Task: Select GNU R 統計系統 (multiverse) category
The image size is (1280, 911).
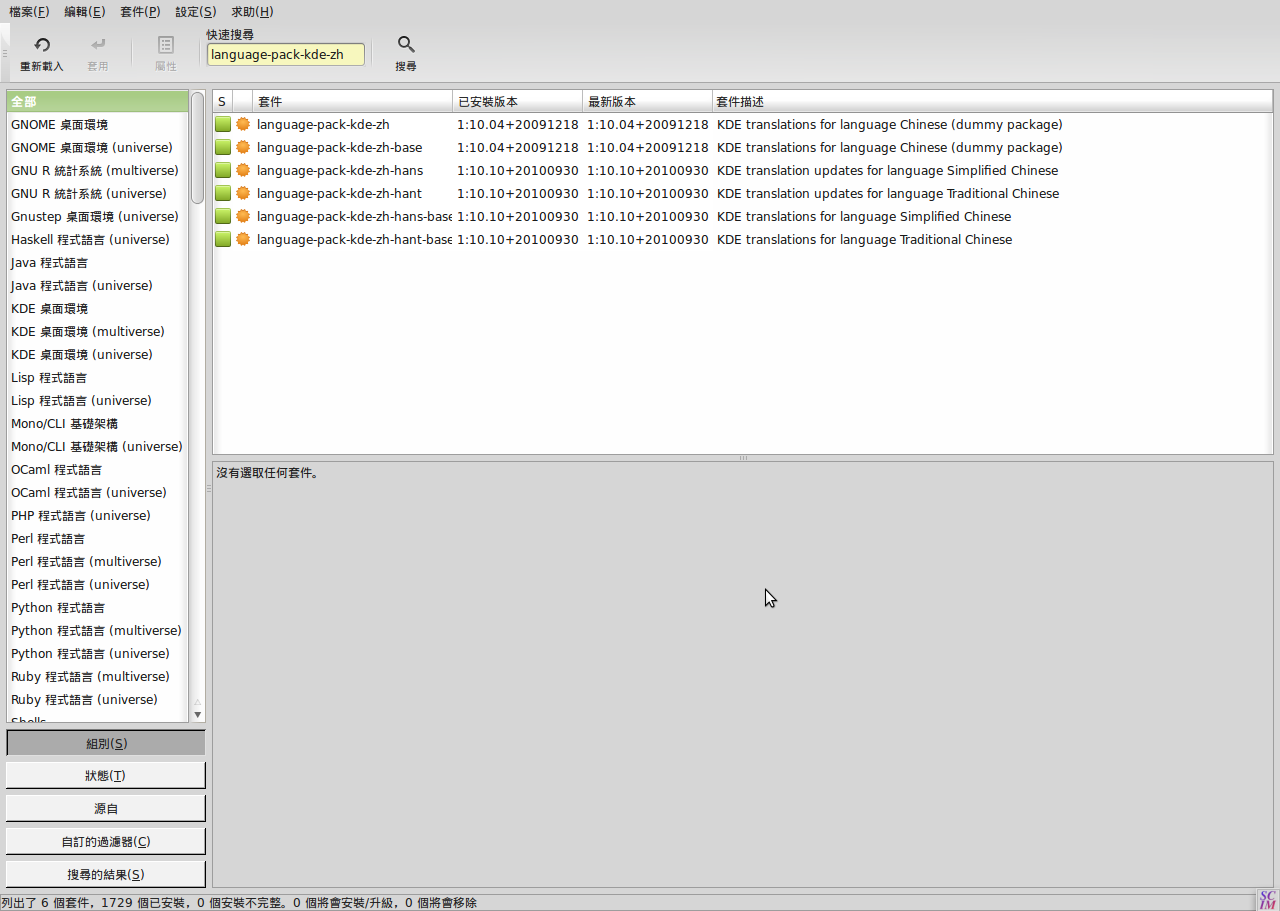Action: click(x=97, y=171)
